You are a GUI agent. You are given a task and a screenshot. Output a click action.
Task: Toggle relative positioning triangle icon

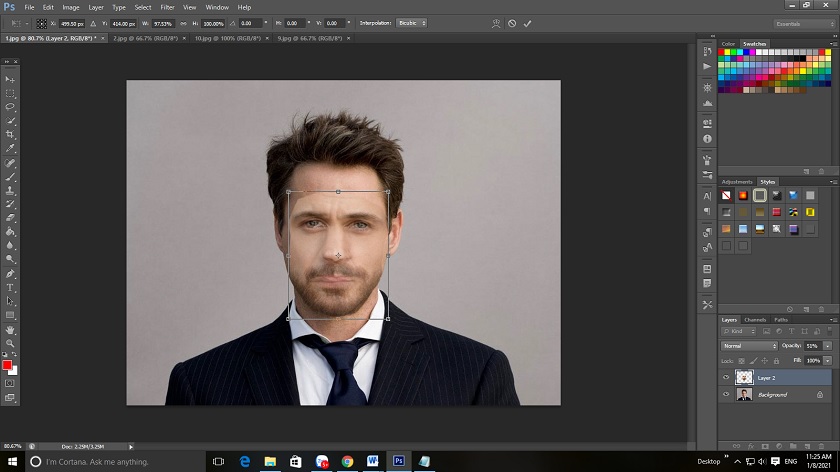(x=93, y=24)
